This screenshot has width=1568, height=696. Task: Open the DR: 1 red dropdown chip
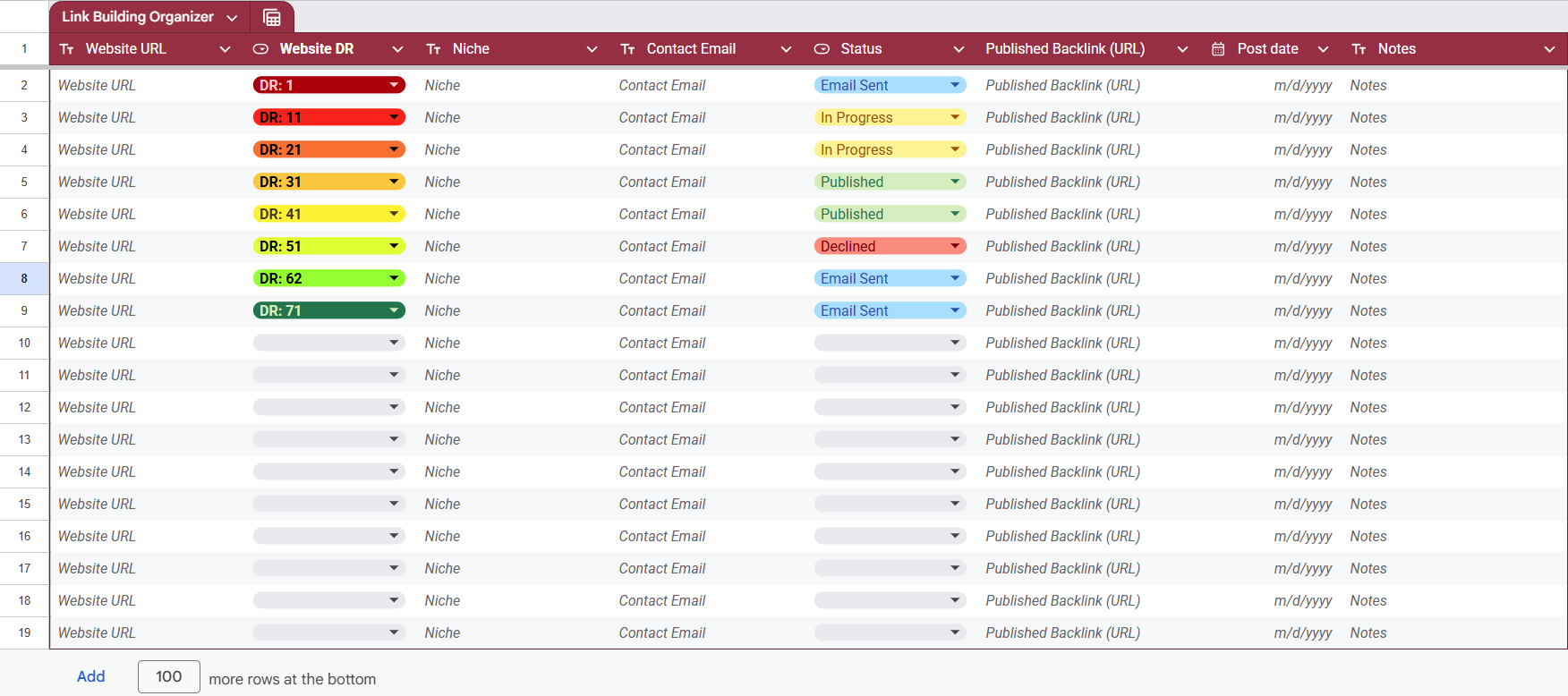pos(394,85)
